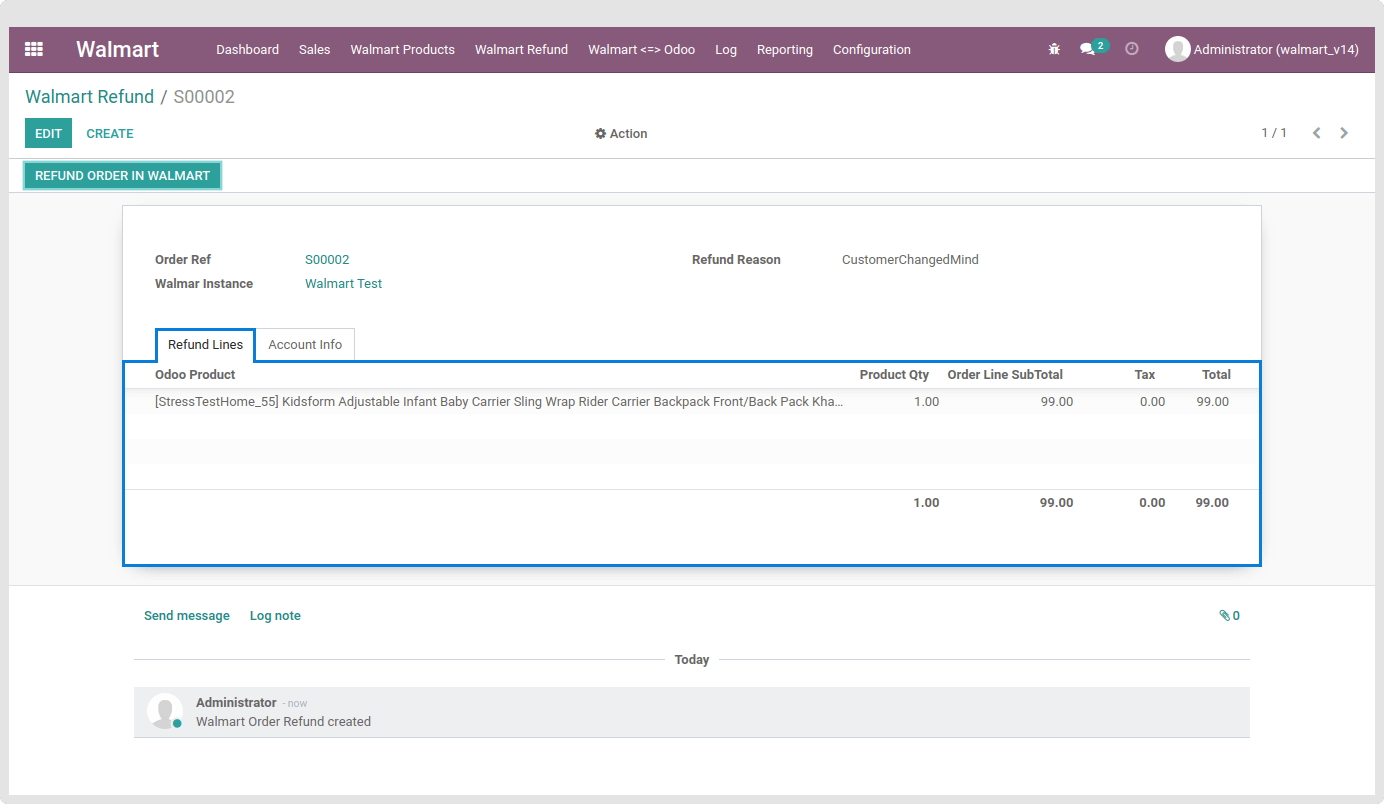Click the 1.00 quantity in the Kidsform row
1384x804 pixels.
tap(926, 402)
